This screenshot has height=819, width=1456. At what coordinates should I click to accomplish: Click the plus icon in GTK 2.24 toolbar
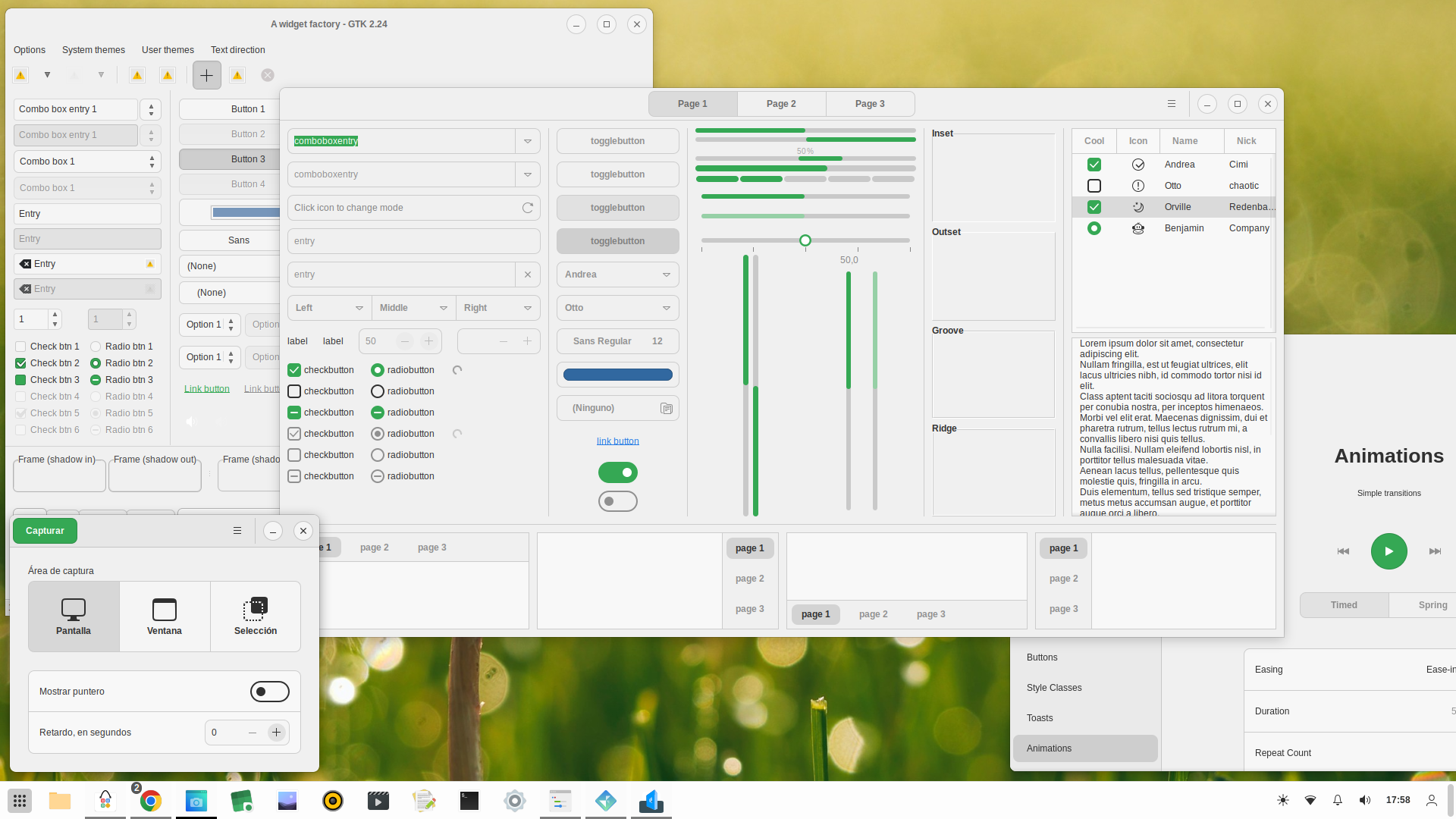point(206,75)
